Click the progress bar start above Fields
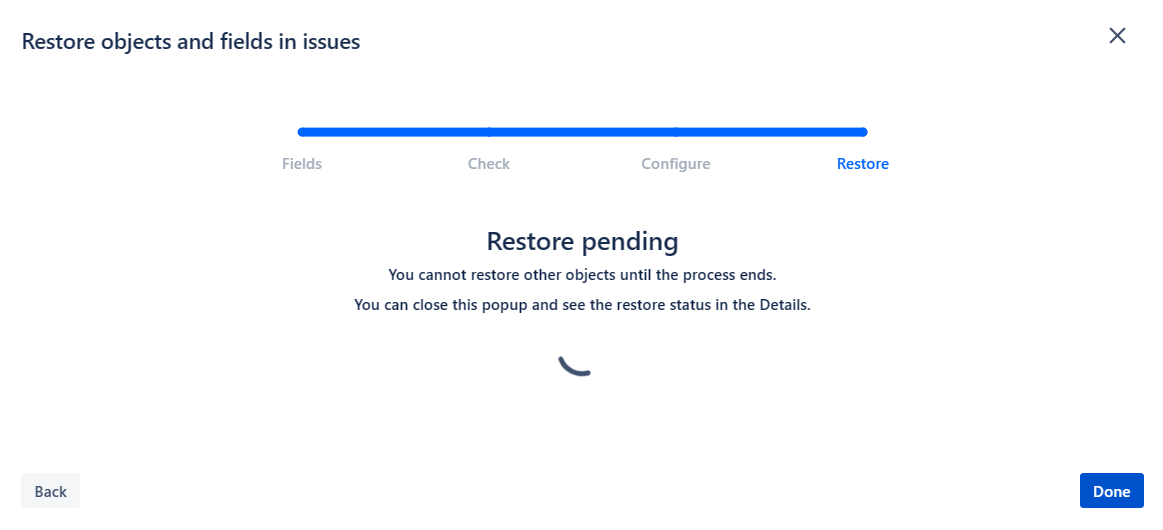1163x530 pixels. pos(302,132)
